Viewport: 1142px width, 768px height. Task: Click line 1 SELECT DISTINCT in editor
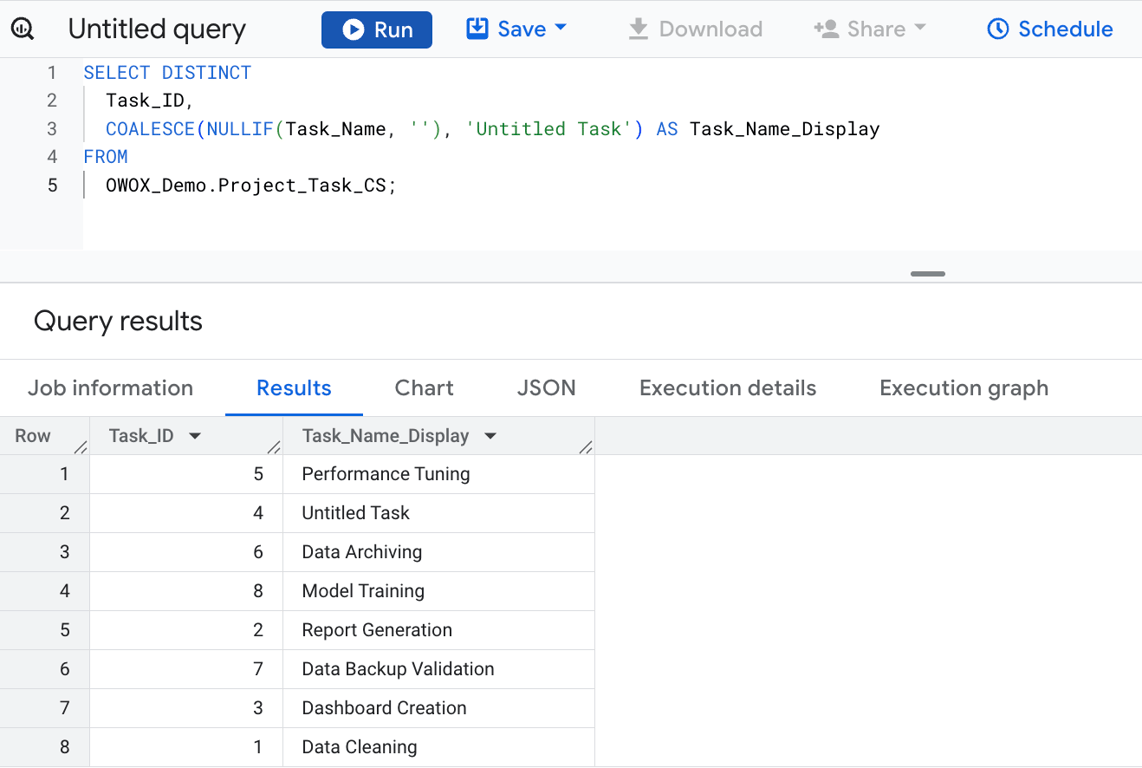point(167,73)
